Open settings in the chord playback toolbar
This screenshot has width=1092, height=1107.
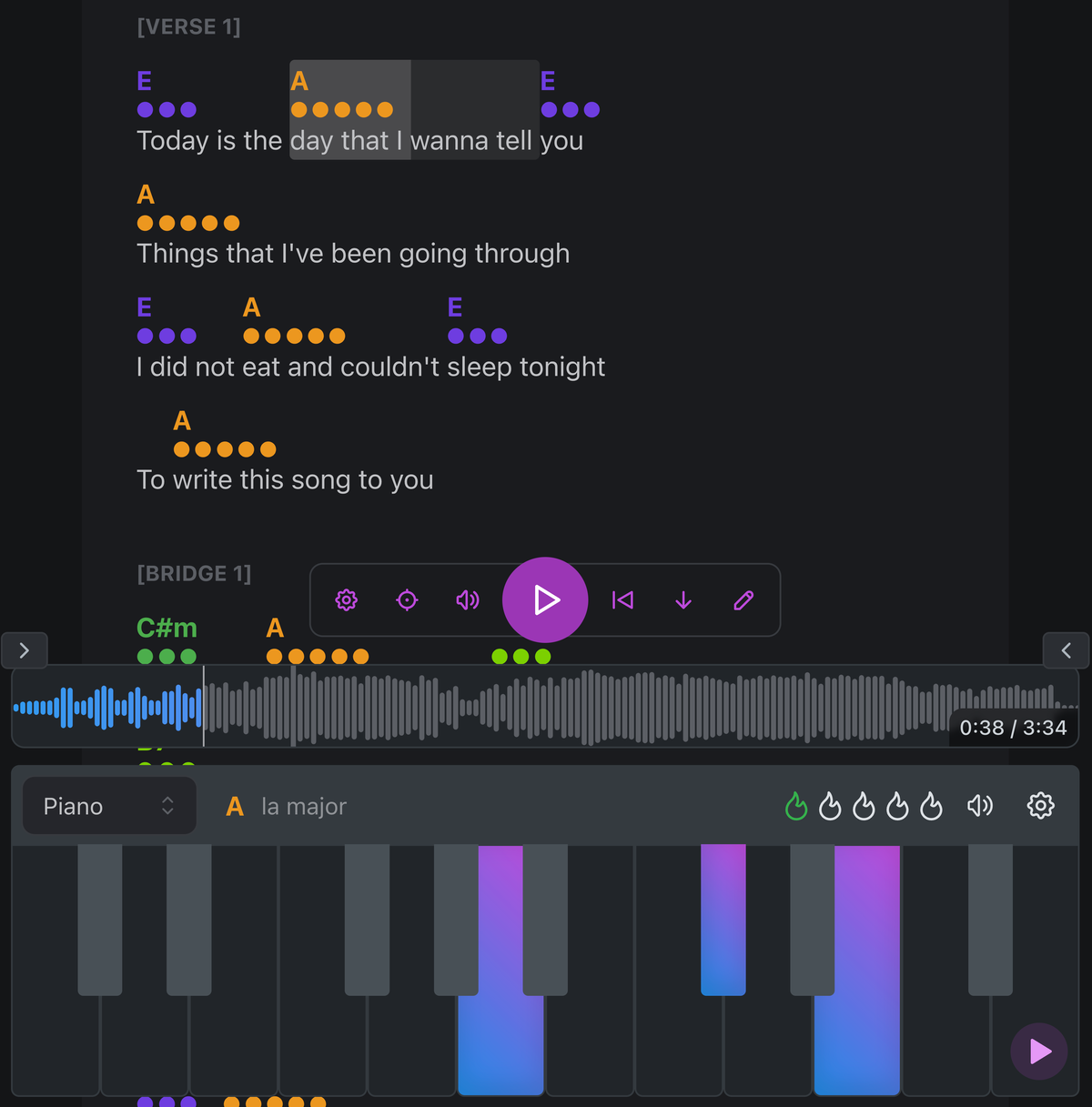click(347, 600)
